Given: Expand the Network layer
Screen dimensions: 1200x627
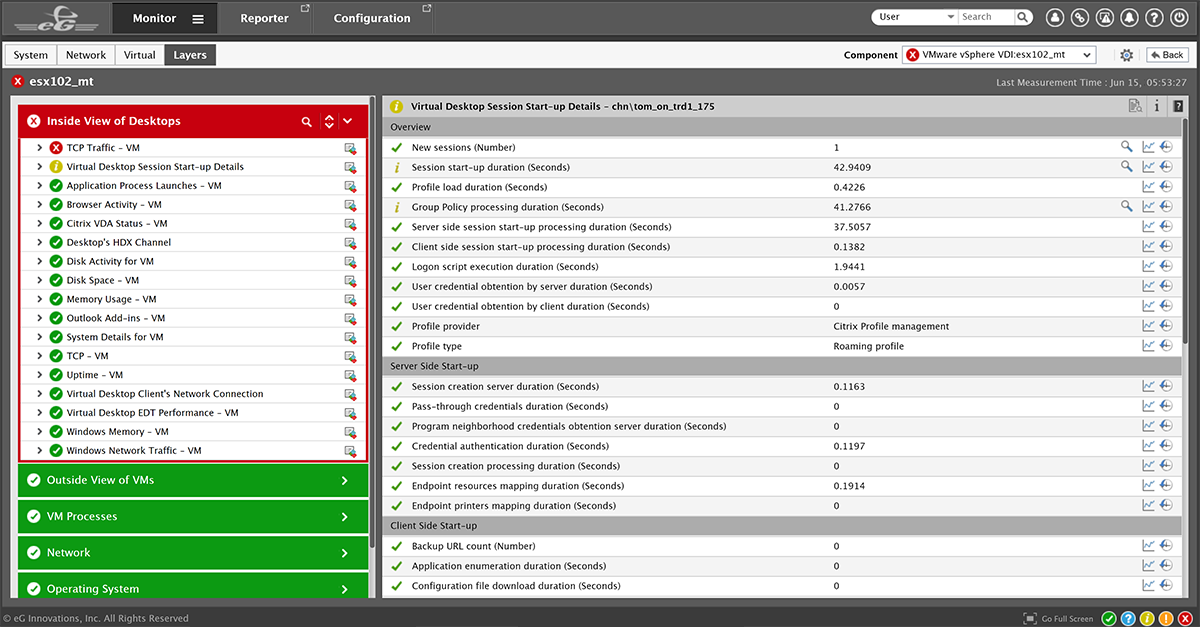Looking at the screenshot, I should point(193,553).
